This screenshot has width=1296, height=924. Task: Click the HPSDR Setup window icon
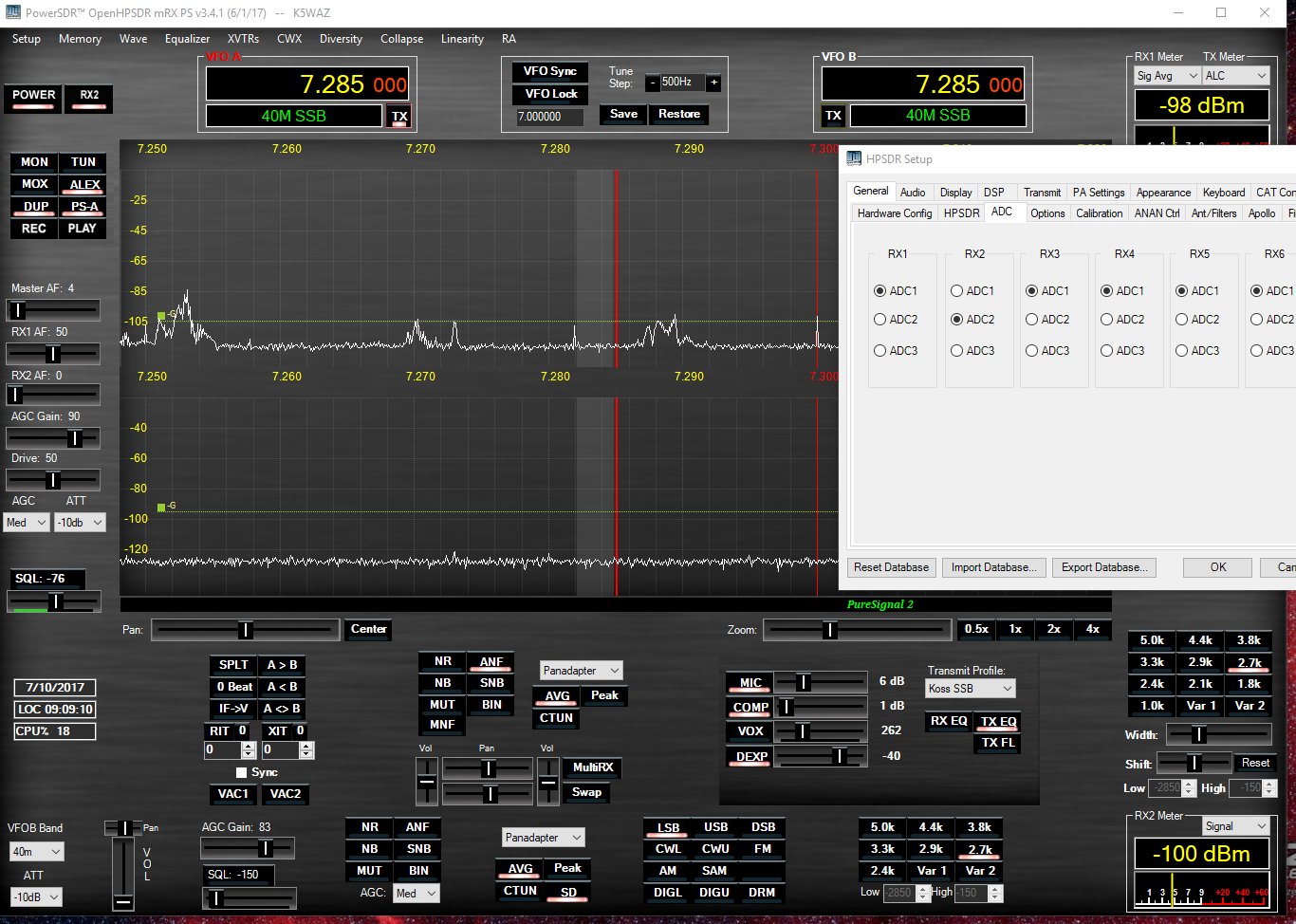pos(855,158)
